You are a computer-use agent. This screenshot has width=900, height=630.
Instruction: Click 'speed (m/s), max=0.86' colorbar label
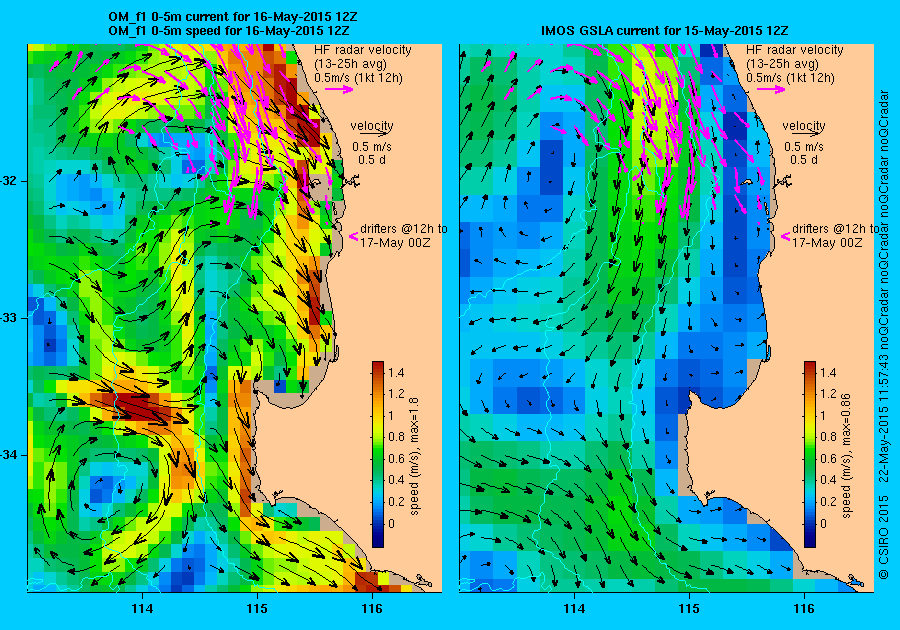(x=847, y=456)
